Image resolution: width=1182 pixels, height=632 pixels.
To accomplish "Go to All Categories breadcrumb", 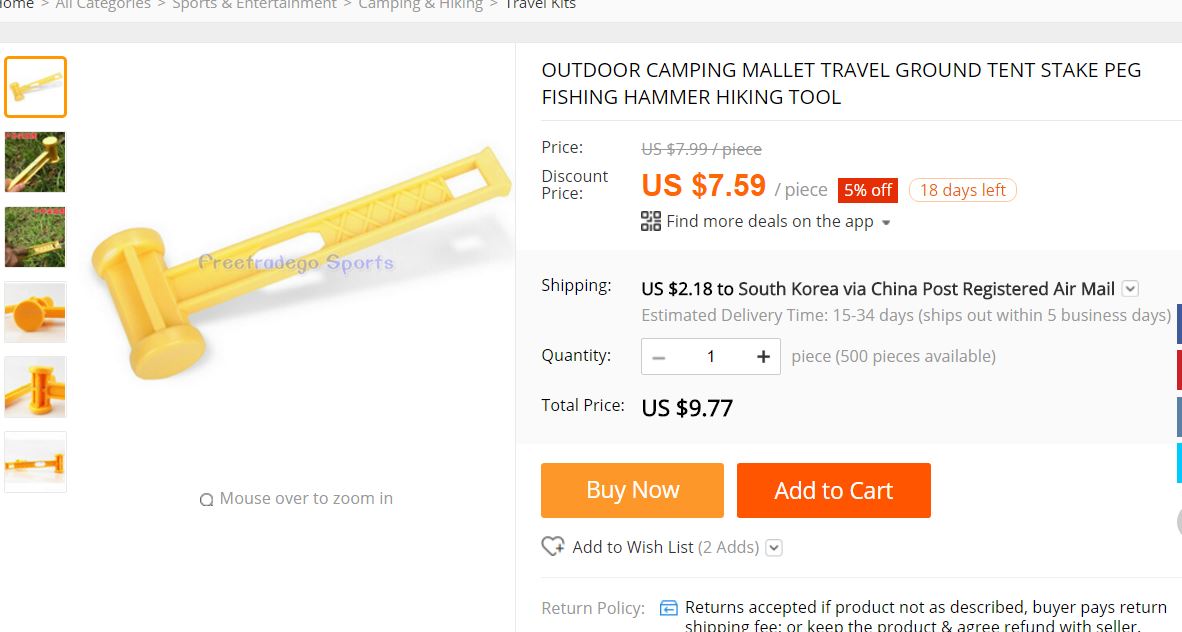I will pos(103,5).
